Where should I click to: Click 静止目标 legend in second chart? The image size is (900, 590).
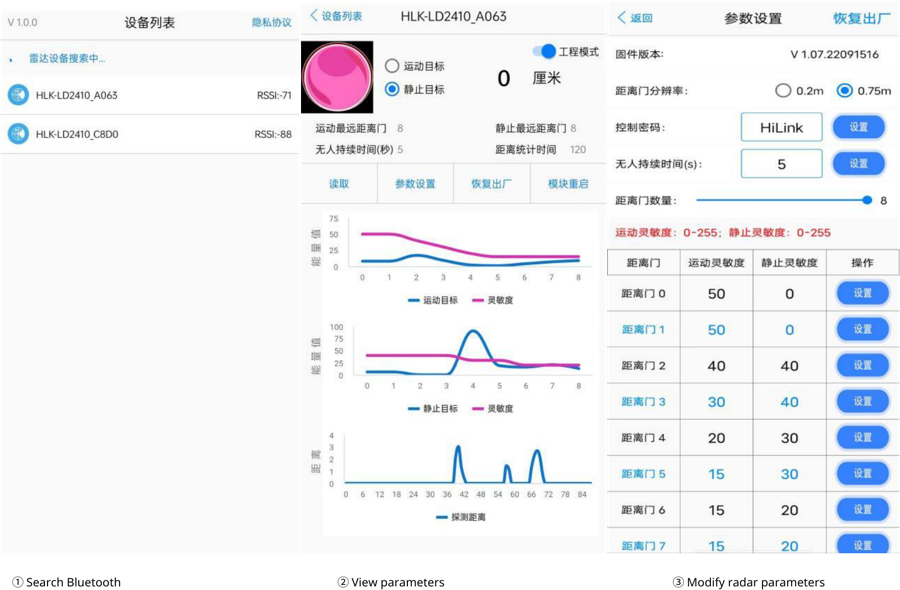433,409
